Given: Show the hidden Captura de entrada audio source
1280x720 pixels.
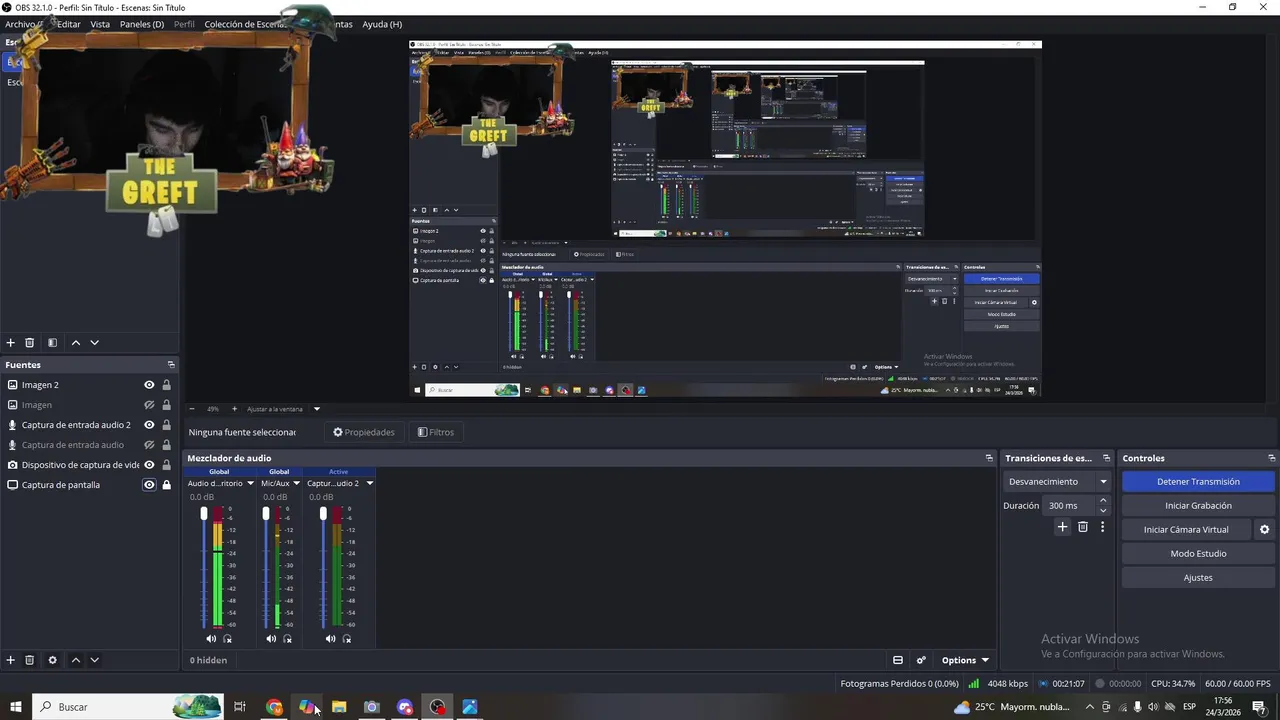Looking at the screenshot, I should 149,445.
